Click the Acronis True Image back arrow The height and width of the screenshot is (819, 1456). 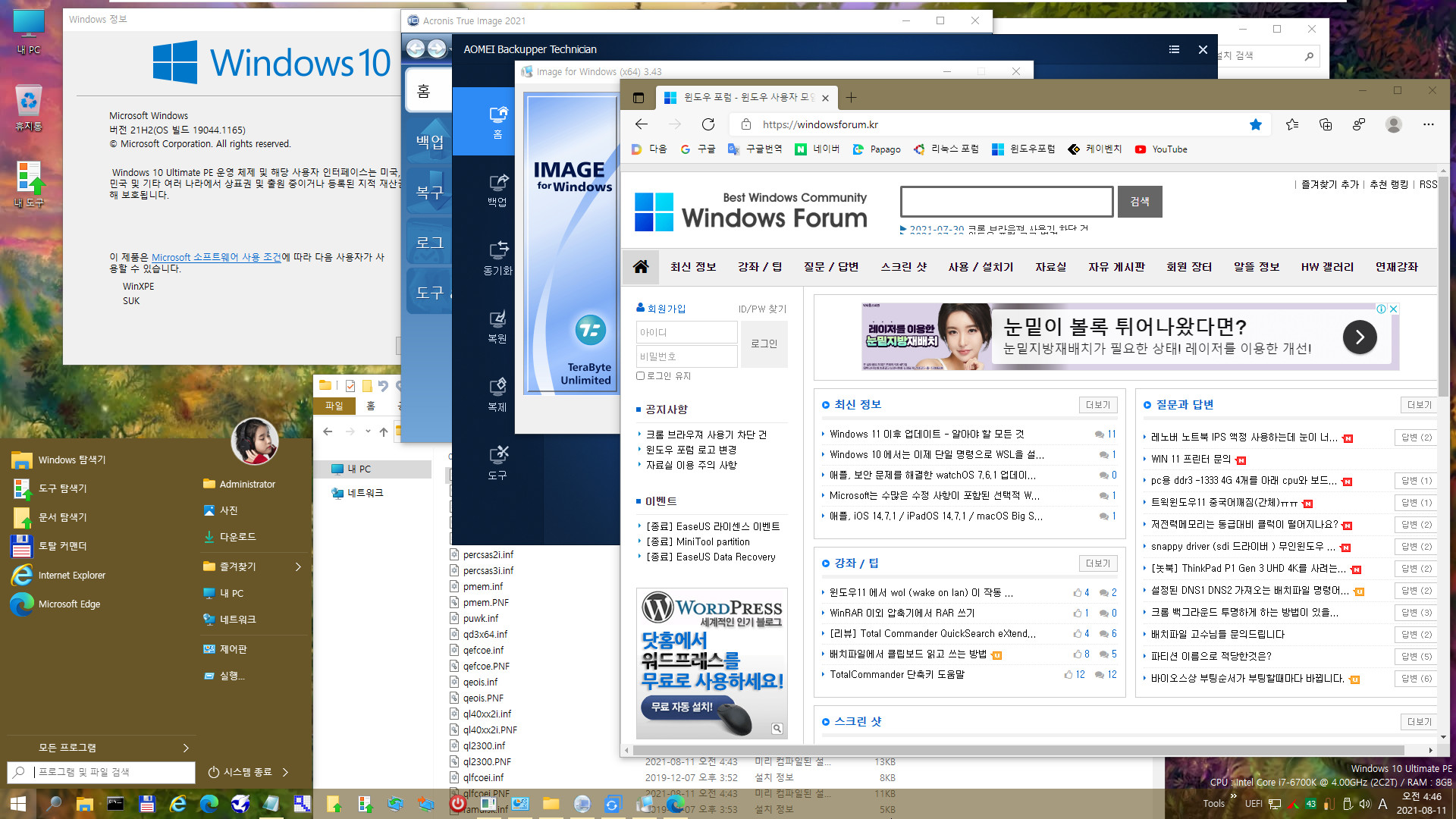pyautogui.click(x=416, y=49)
